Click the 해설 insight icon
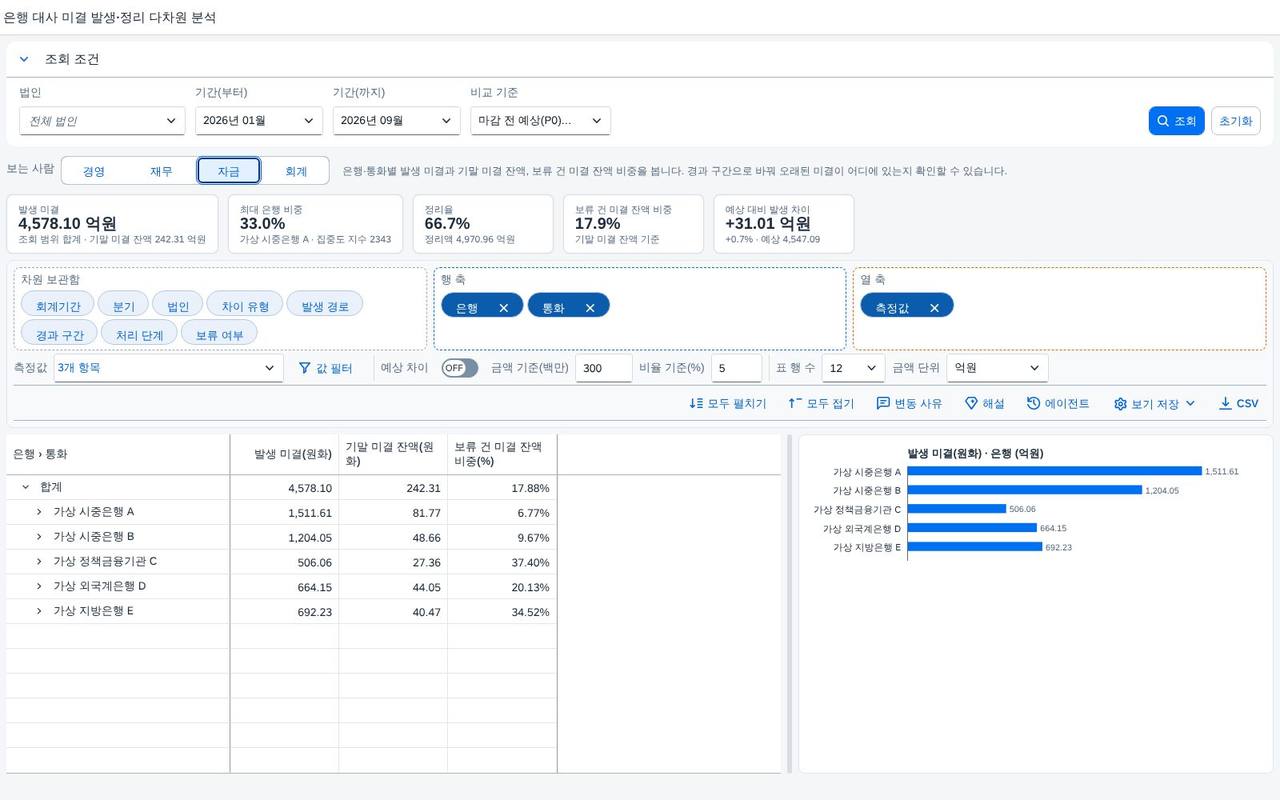The width and height of the screenshot is (1280, 800). click(971, 404)
